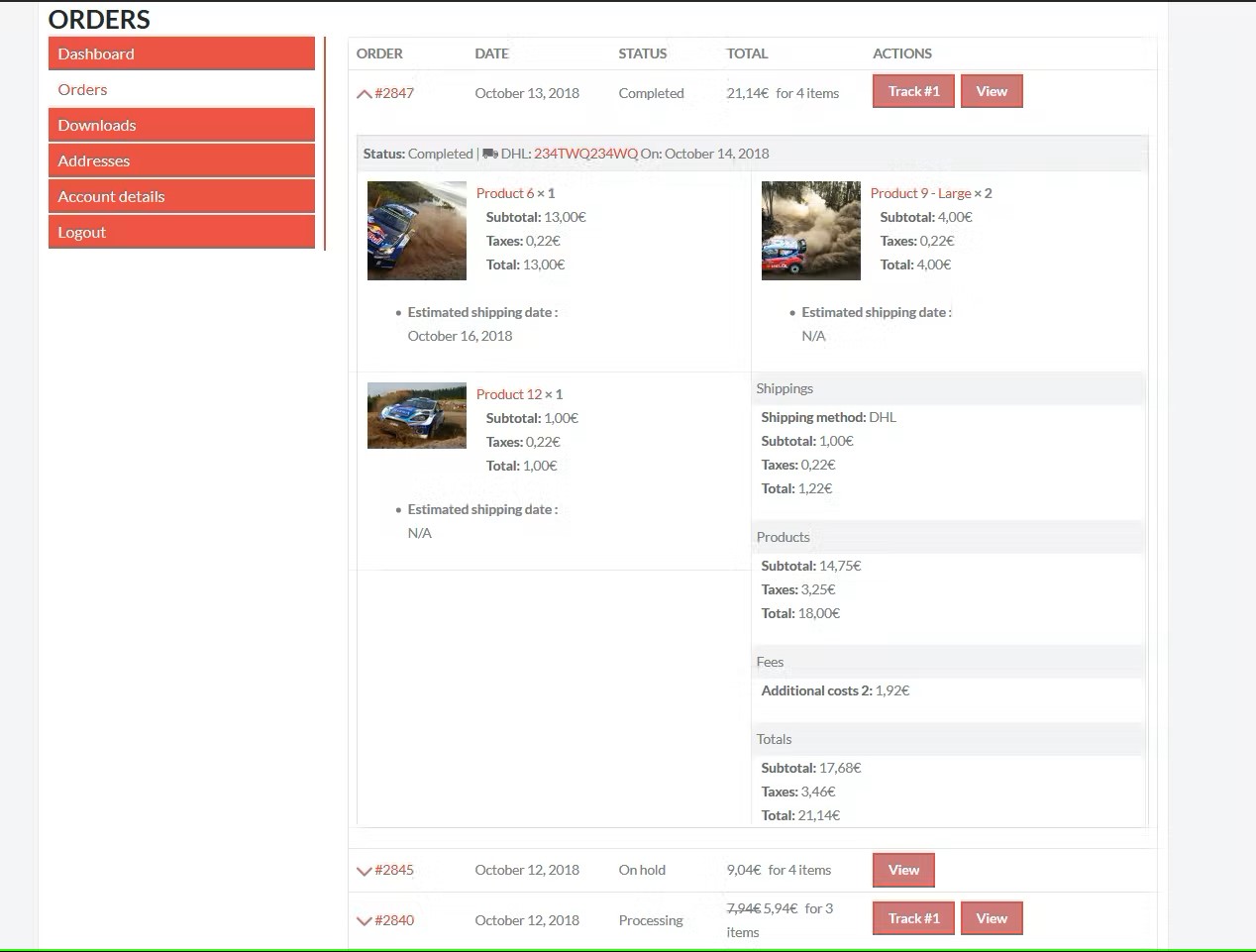Select the date October 13, 2018
Viewport: 1256px width, 952px height.
527,93
